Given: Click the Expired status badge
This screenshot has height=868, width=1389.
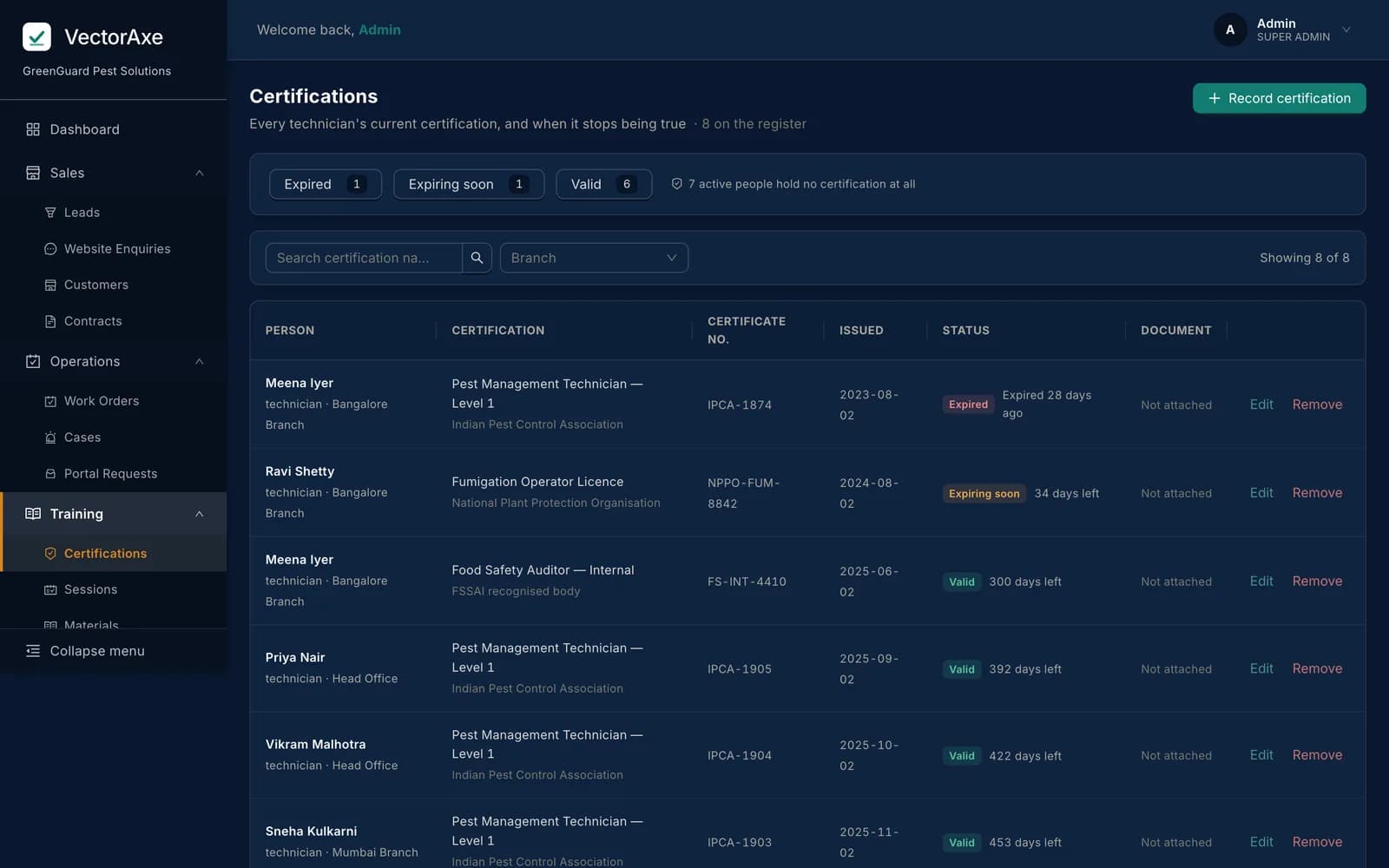Looking at the screenshot, I should (x=968, y=404).
